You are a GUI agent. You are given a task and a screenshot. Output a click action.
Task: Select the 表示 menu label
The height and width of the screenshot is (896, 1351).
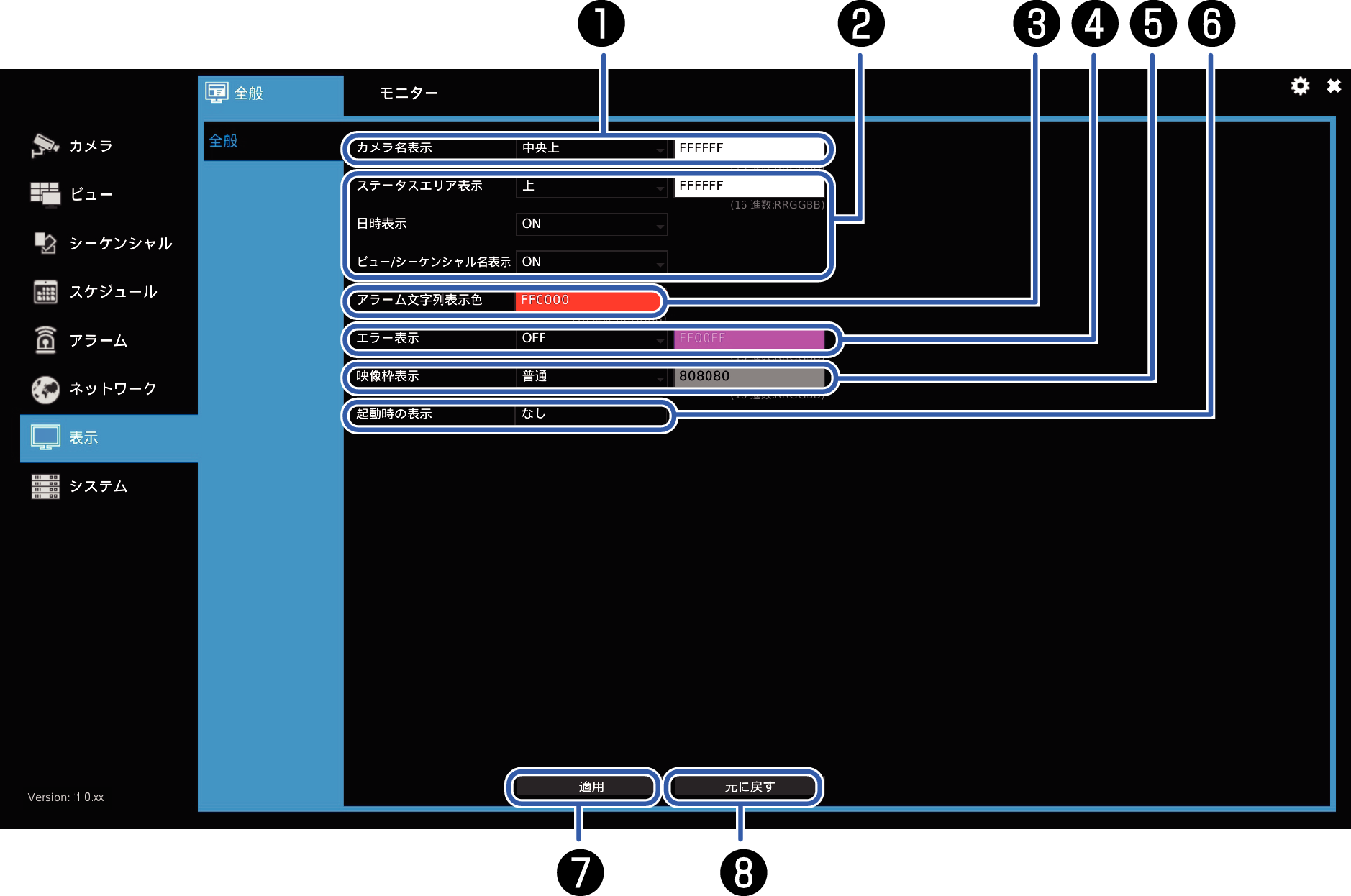coord(83,437)
